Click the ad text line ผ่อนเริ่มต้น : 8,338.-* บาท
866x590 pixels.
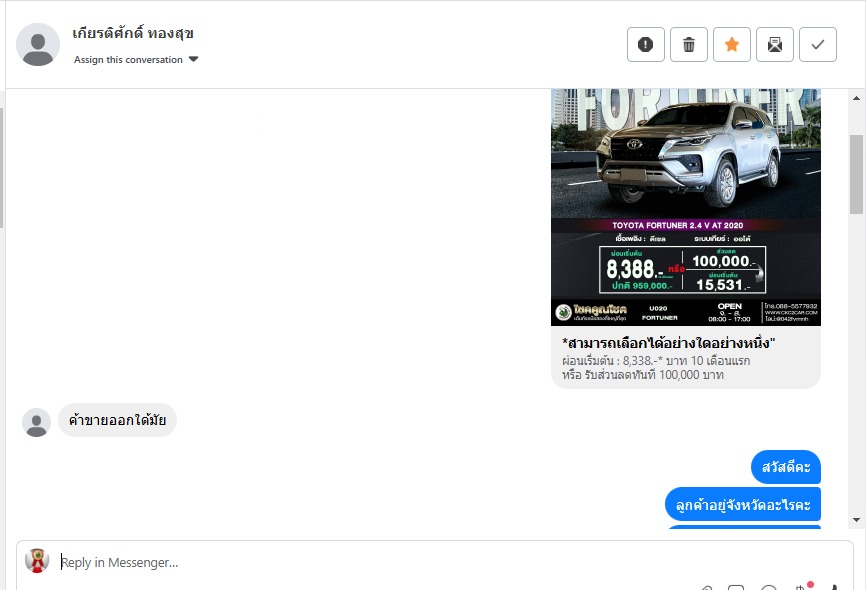656,361
